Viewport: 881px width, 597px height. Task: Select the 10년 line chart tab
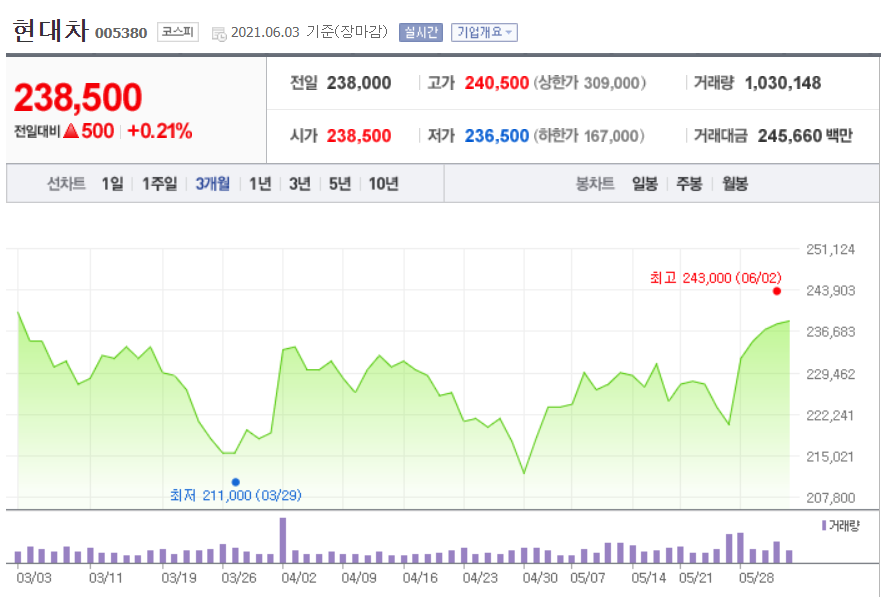(383, 184)
